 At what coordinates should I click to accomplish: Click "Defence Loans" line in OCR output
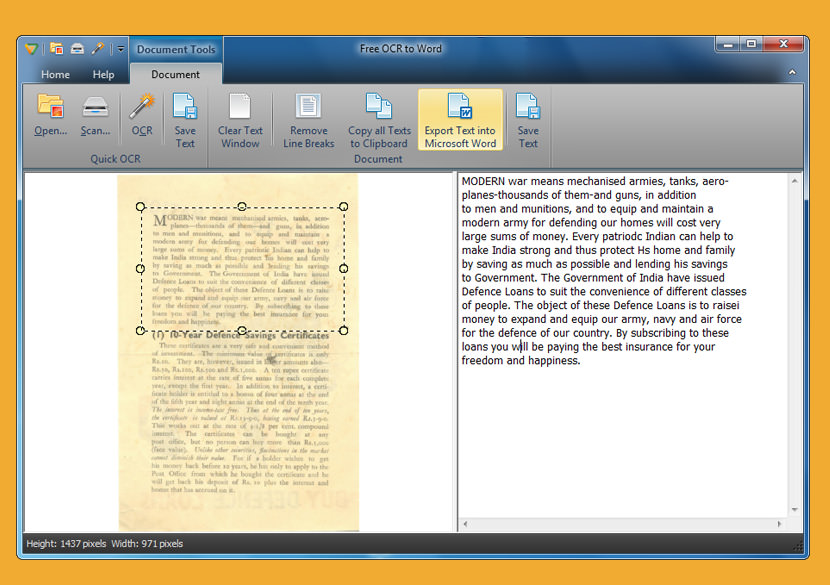(x=604, y=292)
